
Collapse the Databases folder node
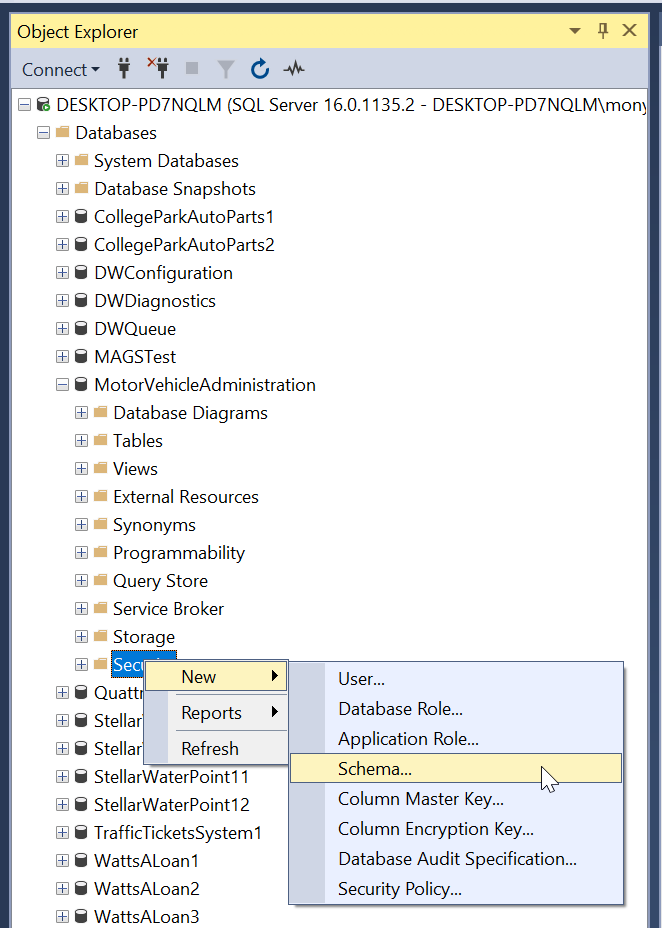[43, 133]
